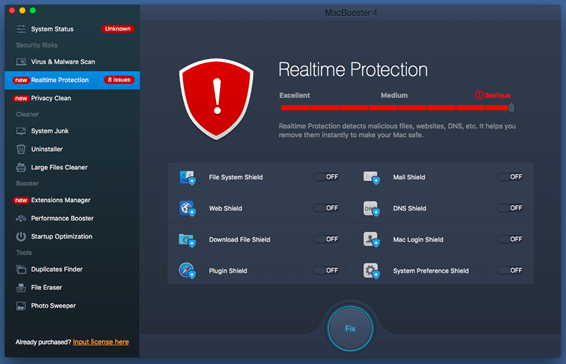Click the Startup Optimization power icon
566x364 pixels.
[21, 237]
